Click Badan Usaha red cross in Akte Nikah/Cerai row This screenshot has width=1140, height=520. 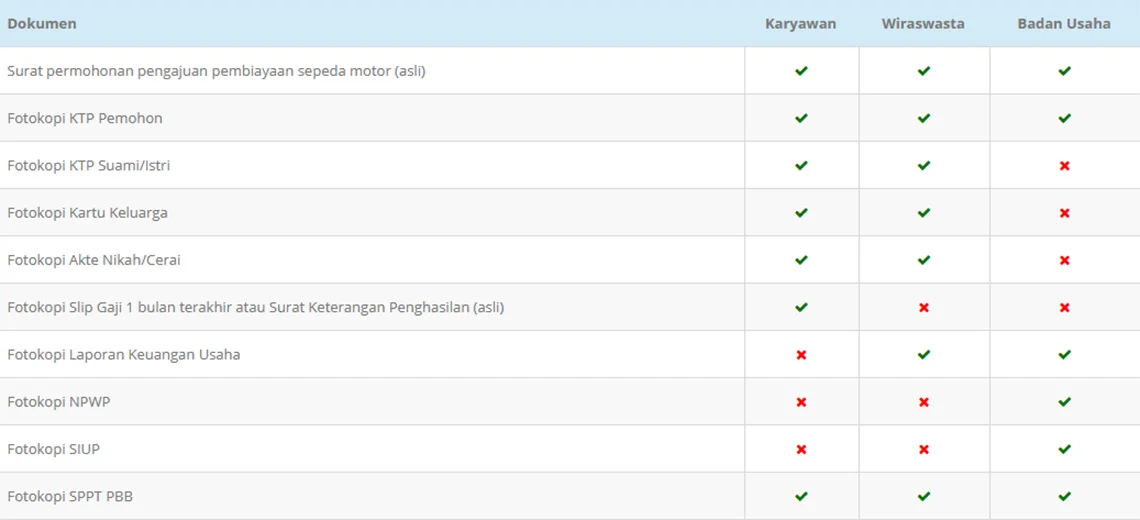[1064, 260]
